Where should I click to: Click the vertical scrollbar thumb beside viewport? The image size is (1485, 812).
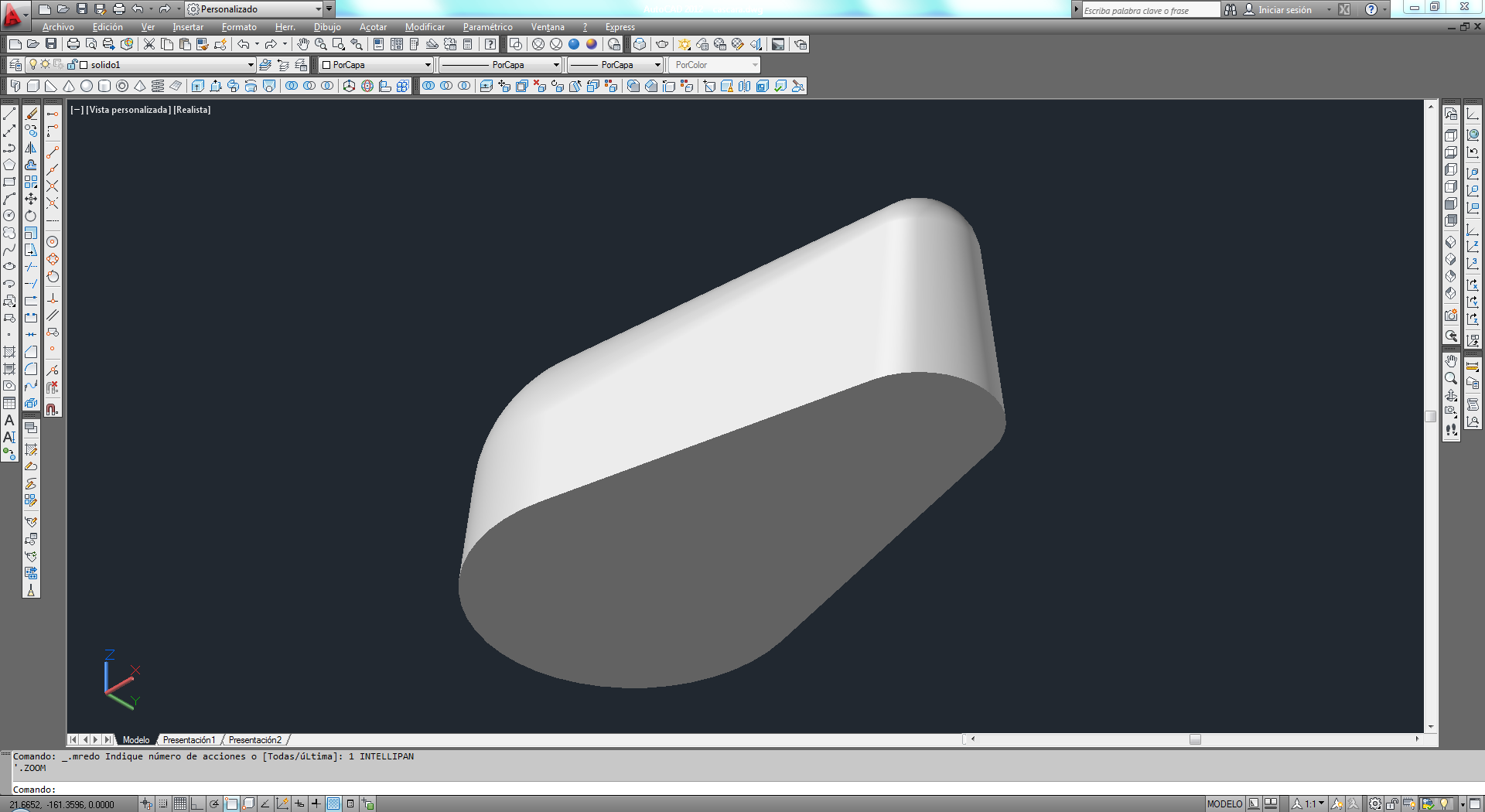coord(1431,416)
